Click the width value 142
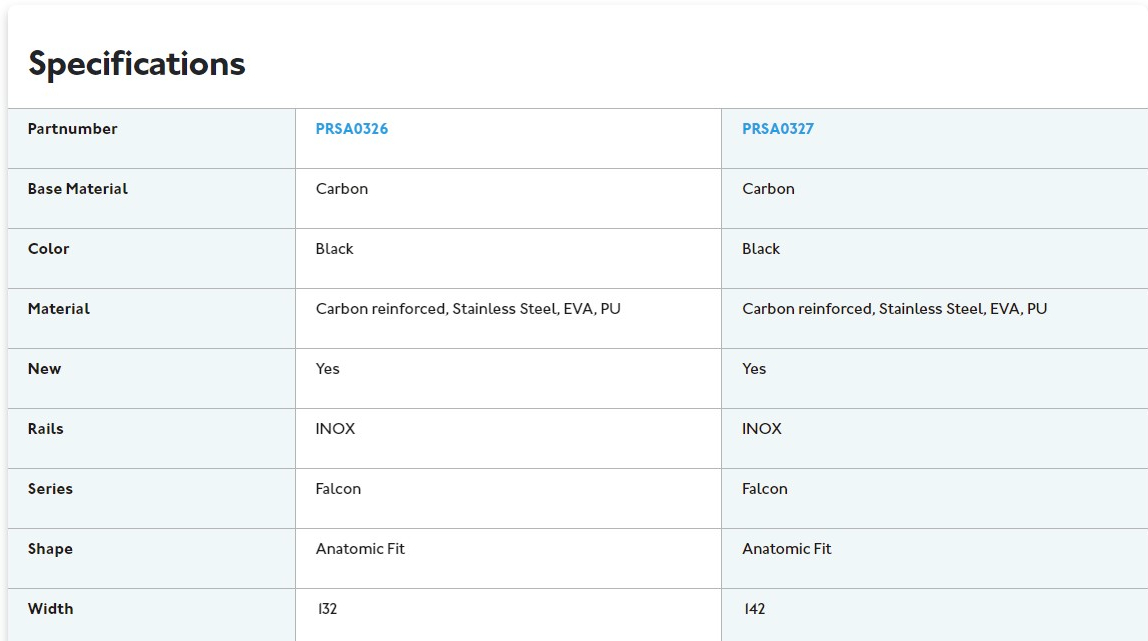The width and height of the screenshot is (1148, 641). coord(754,609)
